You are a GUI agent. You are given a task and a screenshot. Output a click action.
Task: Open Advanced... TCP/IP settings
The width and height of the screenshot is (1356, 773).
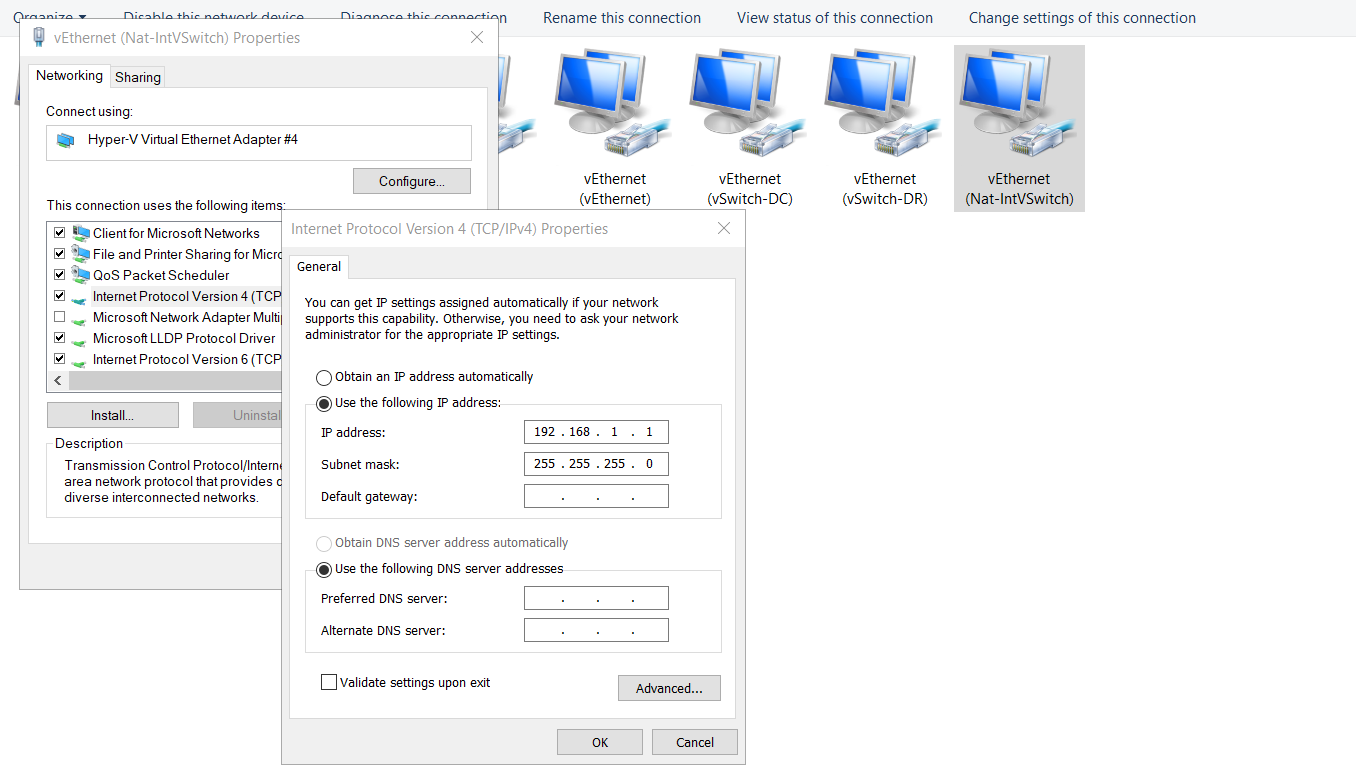point(669,688)
